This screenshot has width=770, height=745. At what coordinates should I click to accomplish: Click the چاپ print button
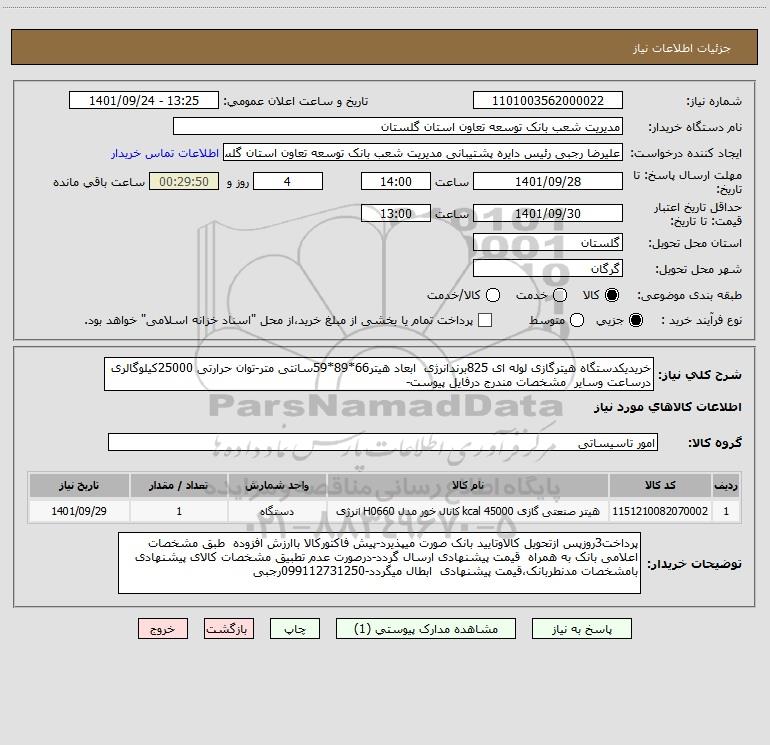(x=295, y=629)
